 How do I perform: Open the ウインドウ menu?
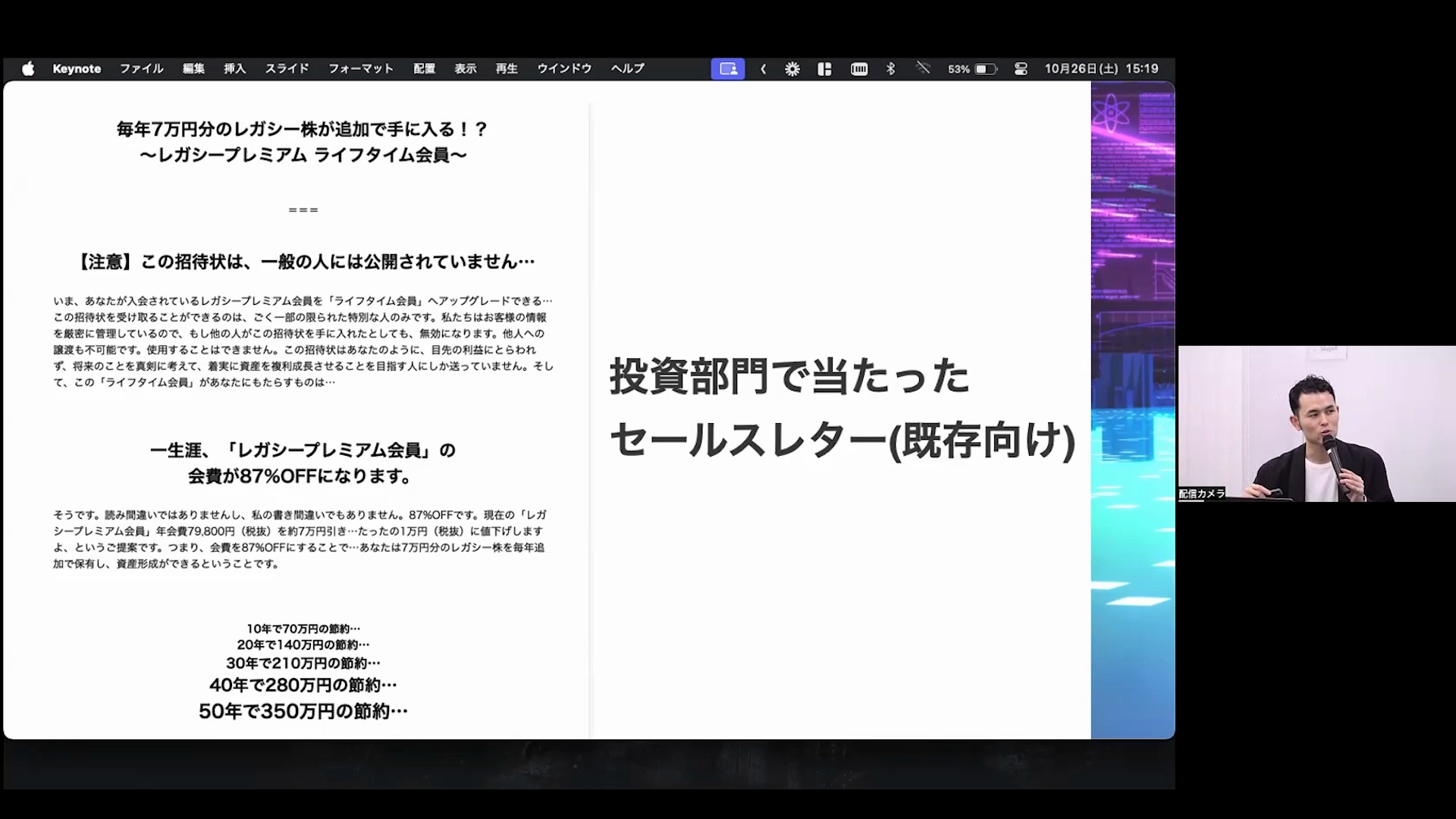(564, 69)
